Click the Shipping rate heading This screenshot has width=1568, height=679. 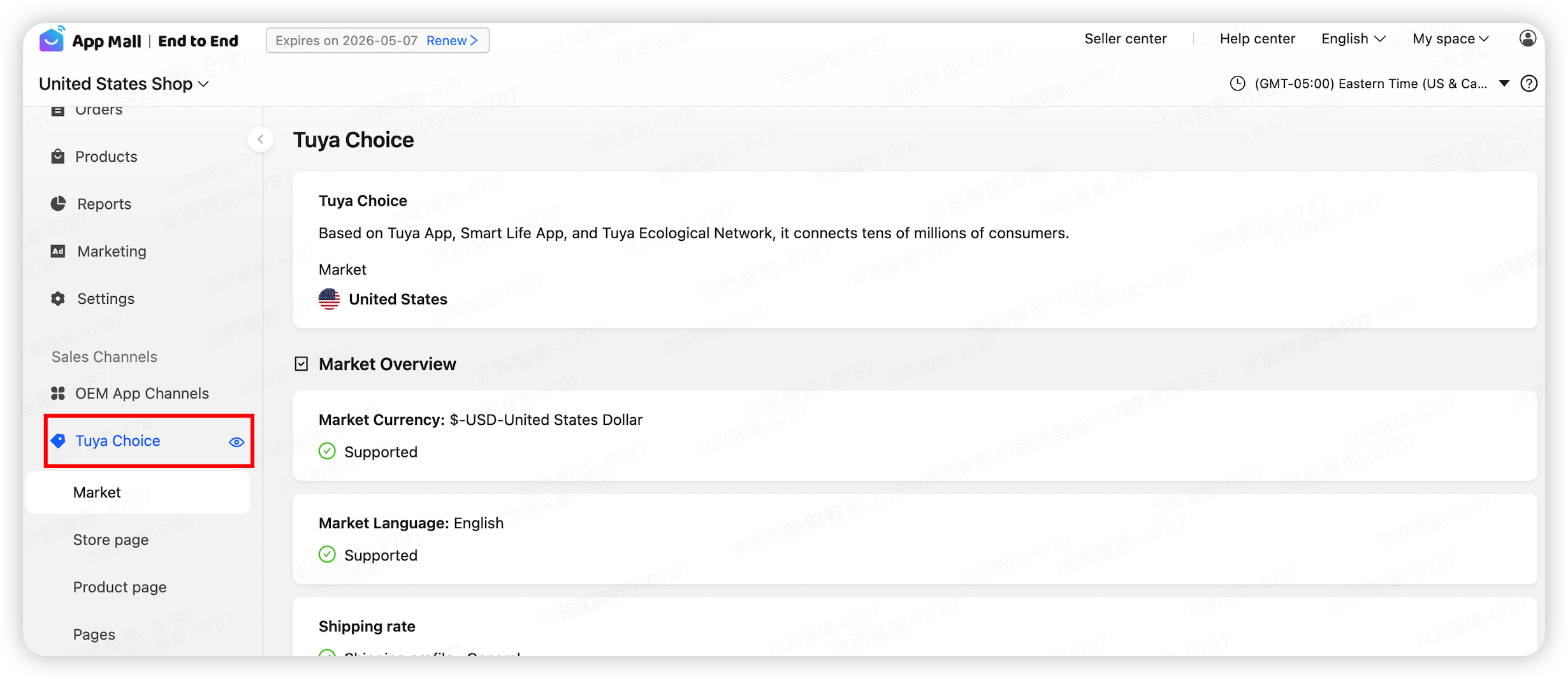coord(367,626)
